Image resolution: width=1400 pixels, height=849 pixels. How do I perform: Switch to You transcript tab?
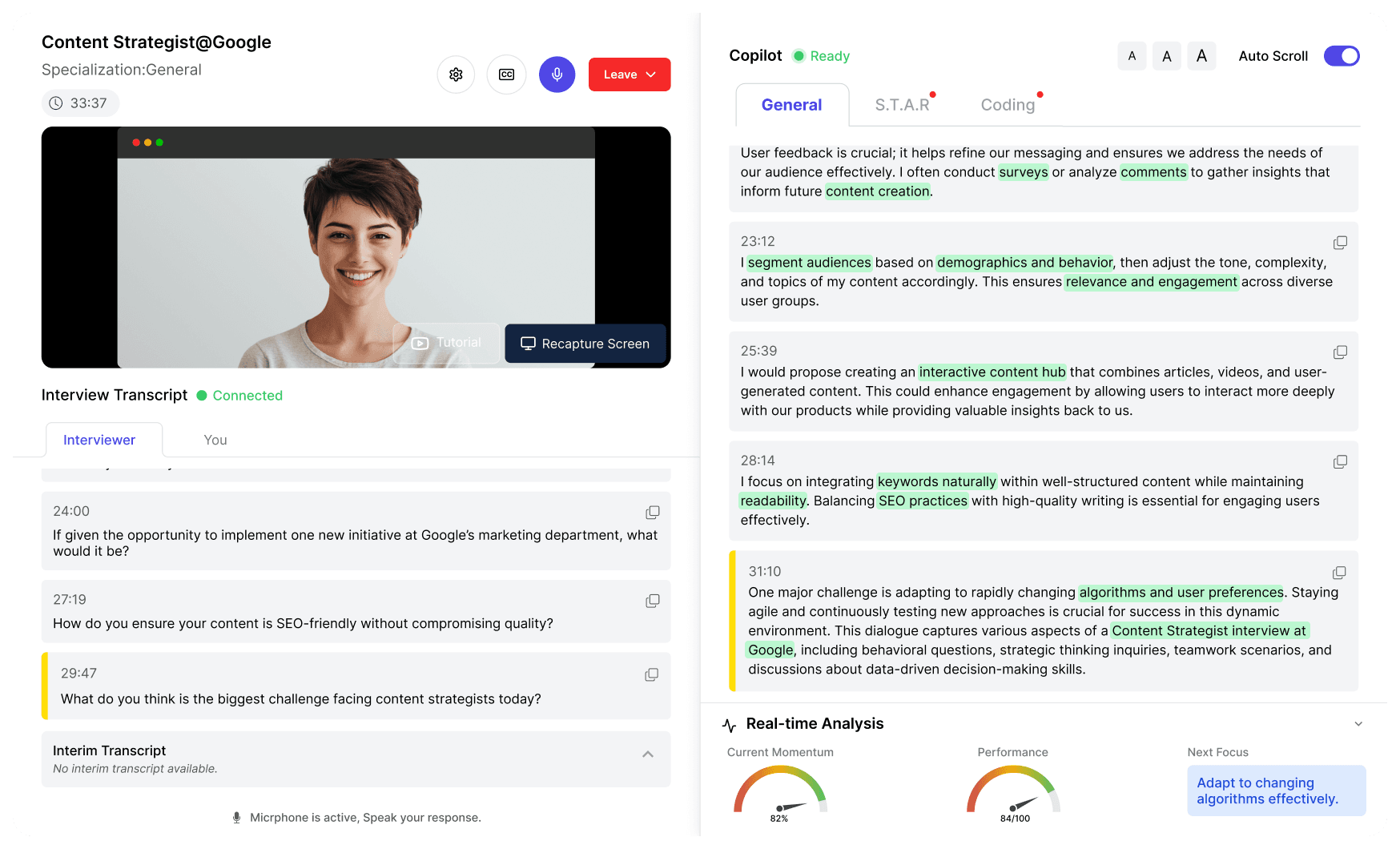[215, 440]
